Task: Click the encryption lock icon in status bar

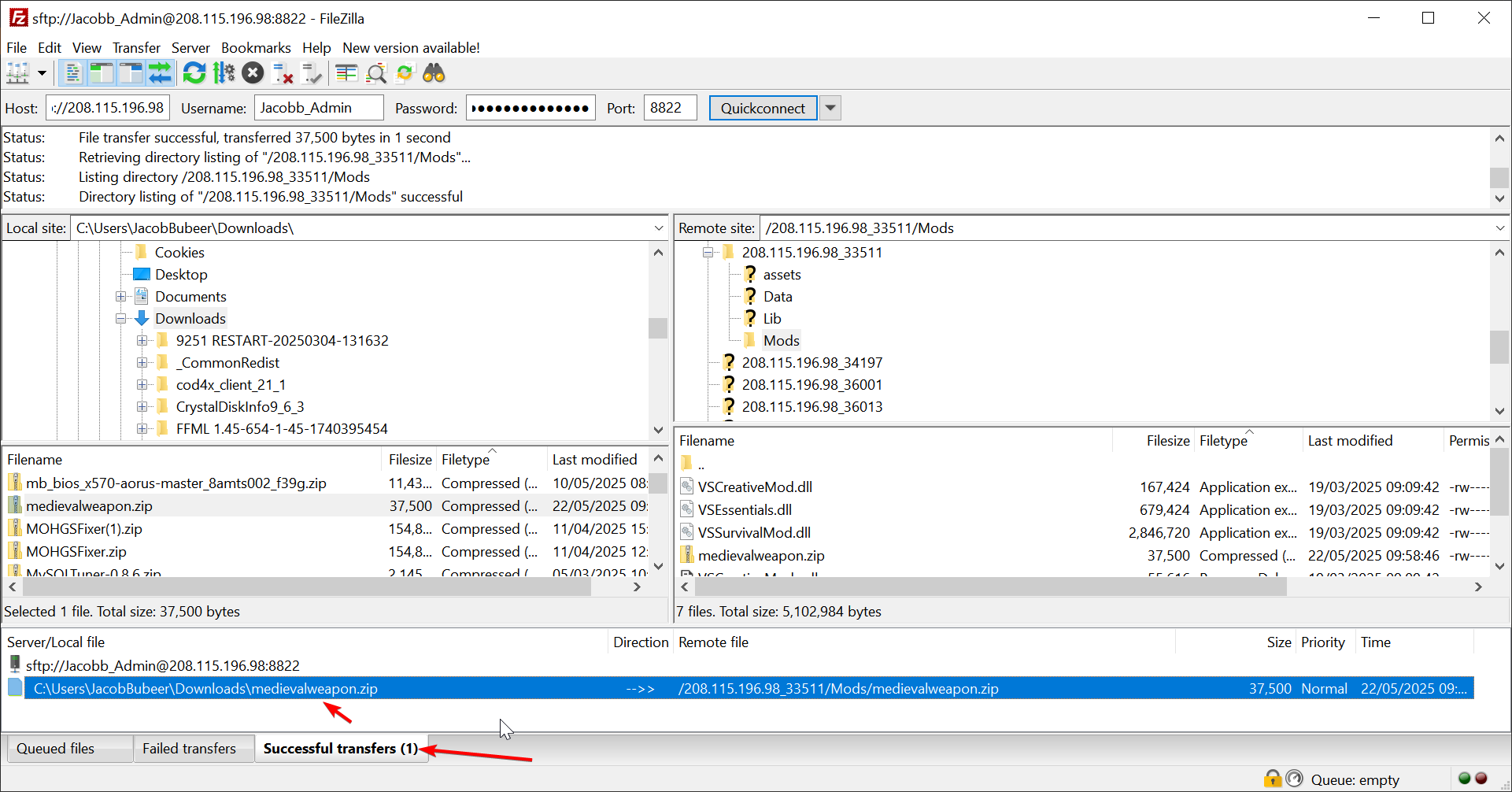Action: (1273, 779)
